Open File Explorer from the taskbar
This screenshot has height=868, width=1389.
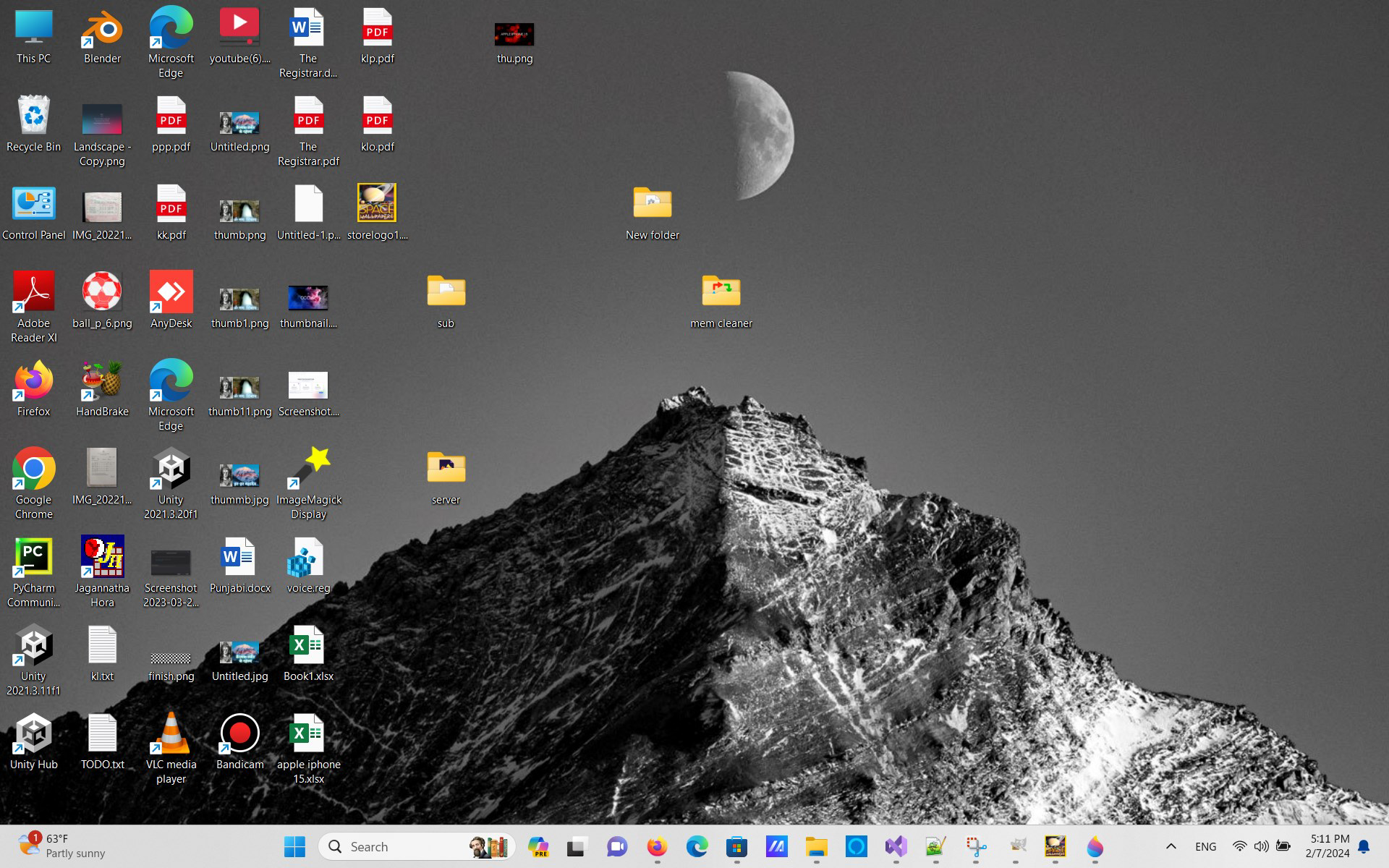[x=816, y=846]
